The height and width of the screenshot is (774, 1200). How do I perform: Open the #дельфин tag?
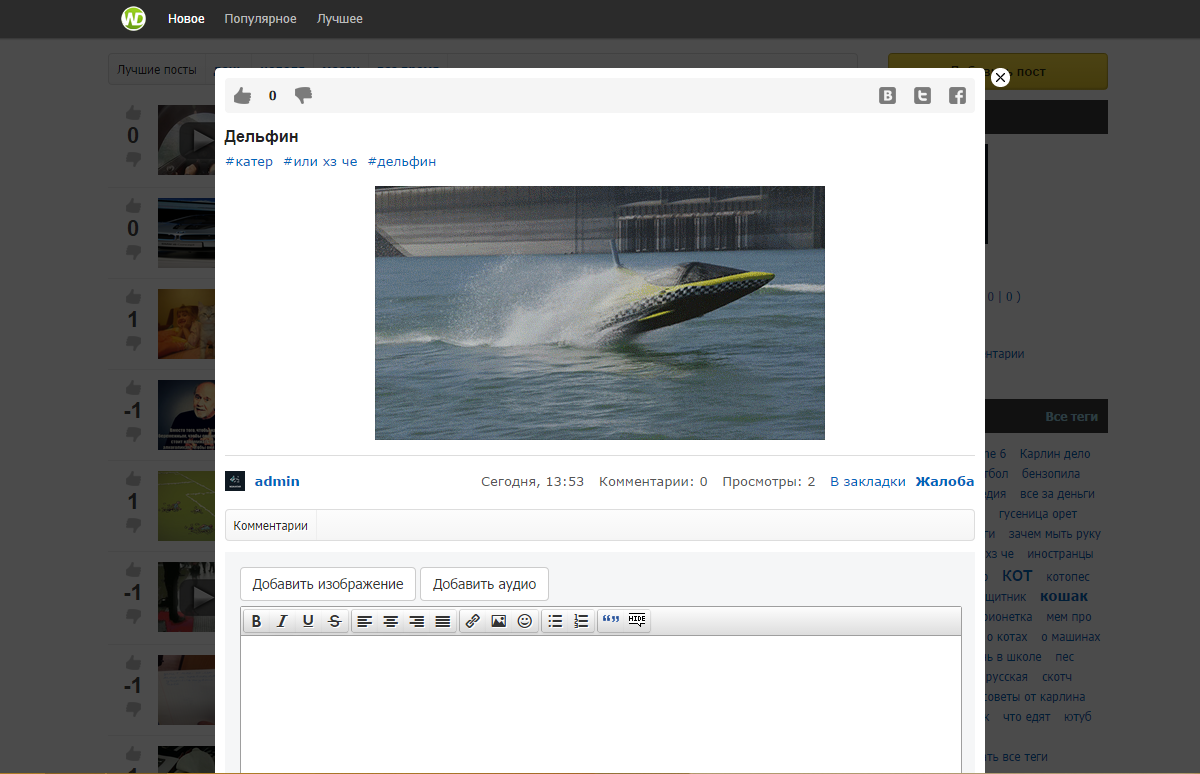pos(402,161)
